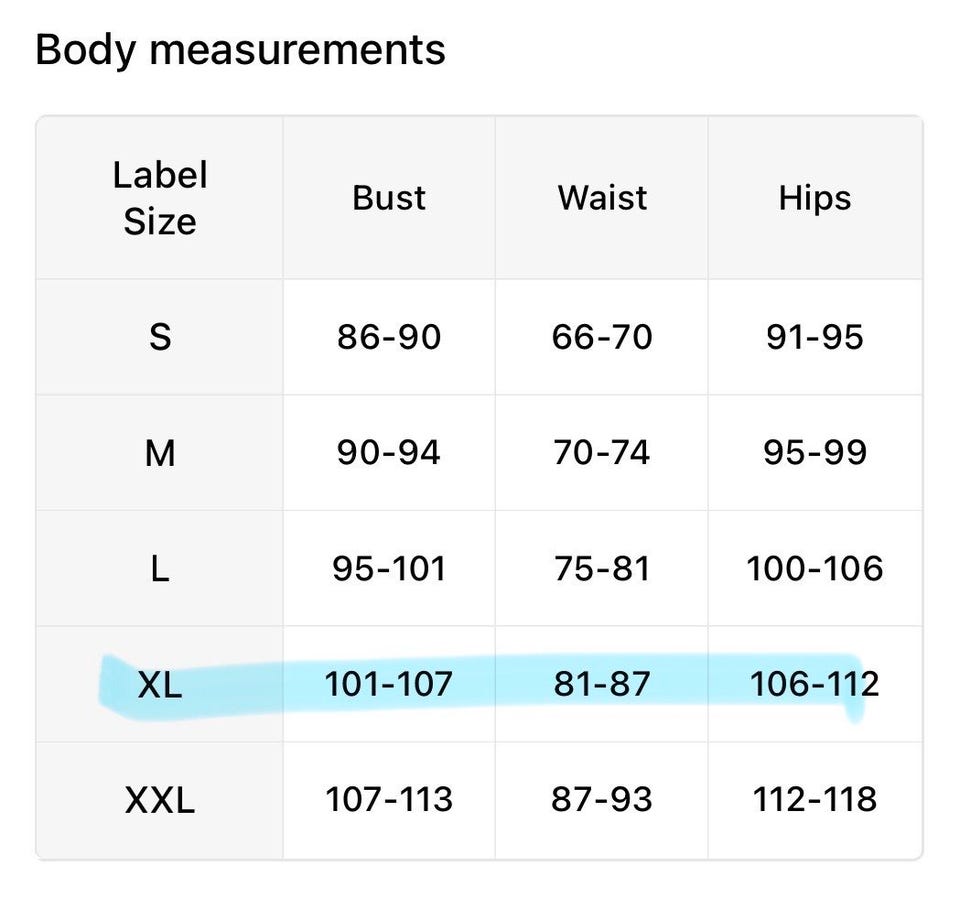Click the highlighted 101-107 bust value
960x898 pixels.
click(x=389, y=684)
